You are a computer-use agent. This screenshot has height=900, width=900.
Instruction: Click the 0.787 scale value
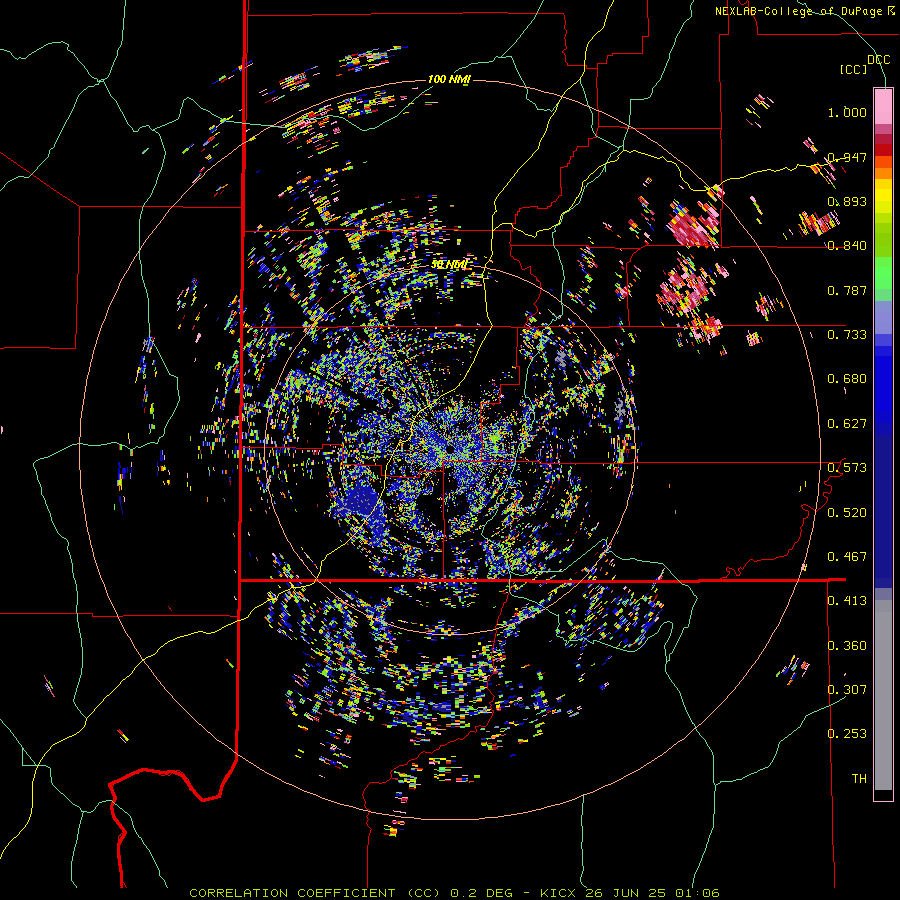click(x=847, y=290)
